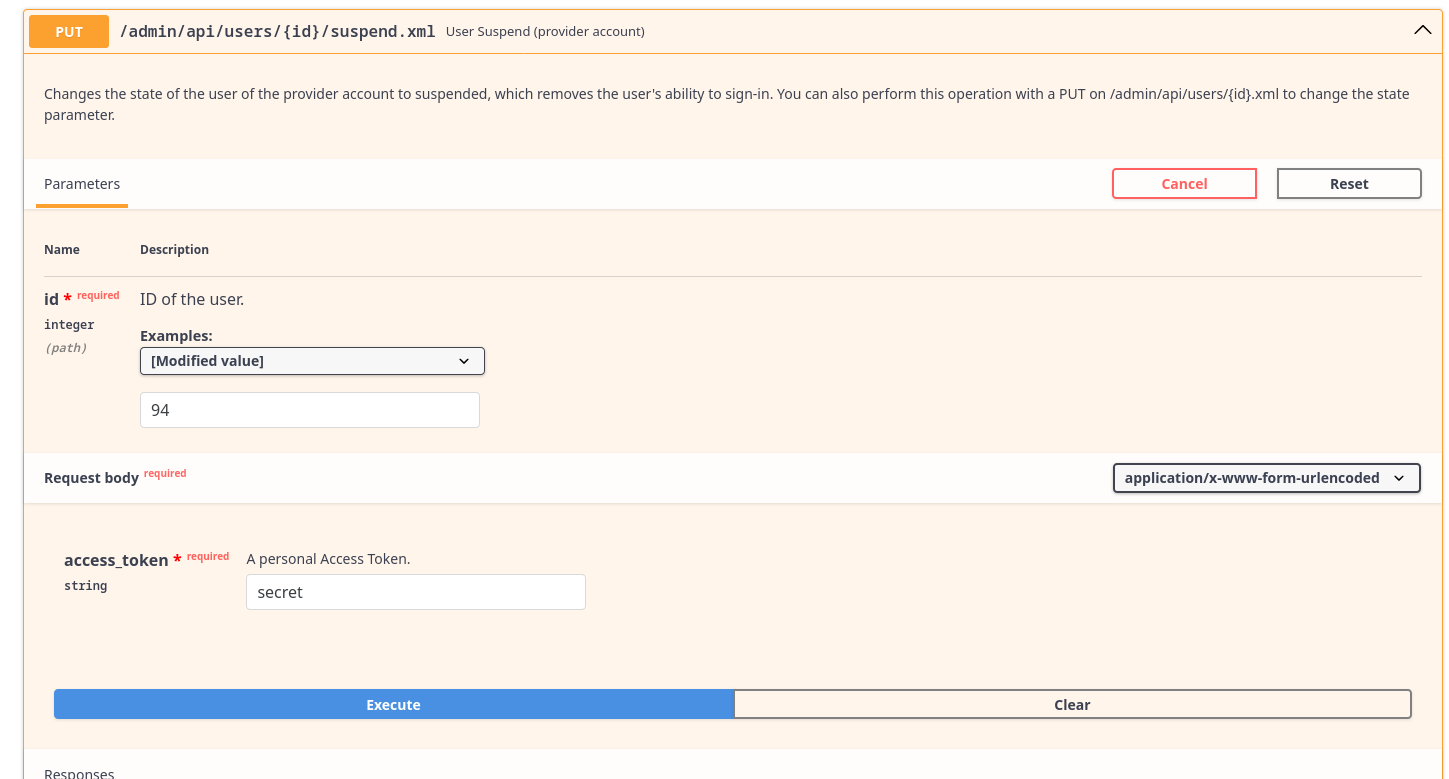Focus the id field containing 94
This screenshot has width=1449, height=779.
coord(310,410)
